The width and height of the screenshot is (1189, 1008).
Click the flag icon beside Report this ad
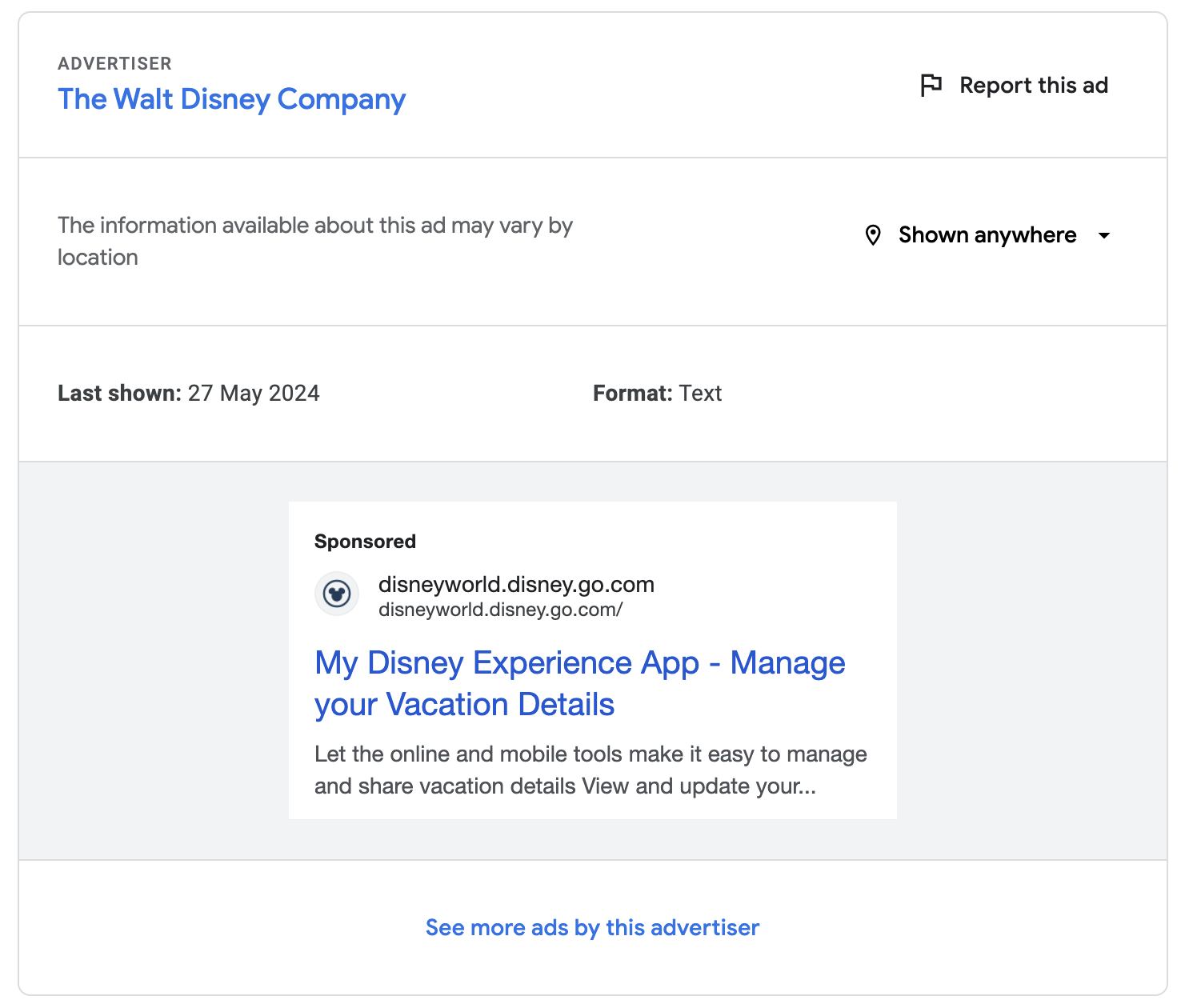(x=931, y=86)
